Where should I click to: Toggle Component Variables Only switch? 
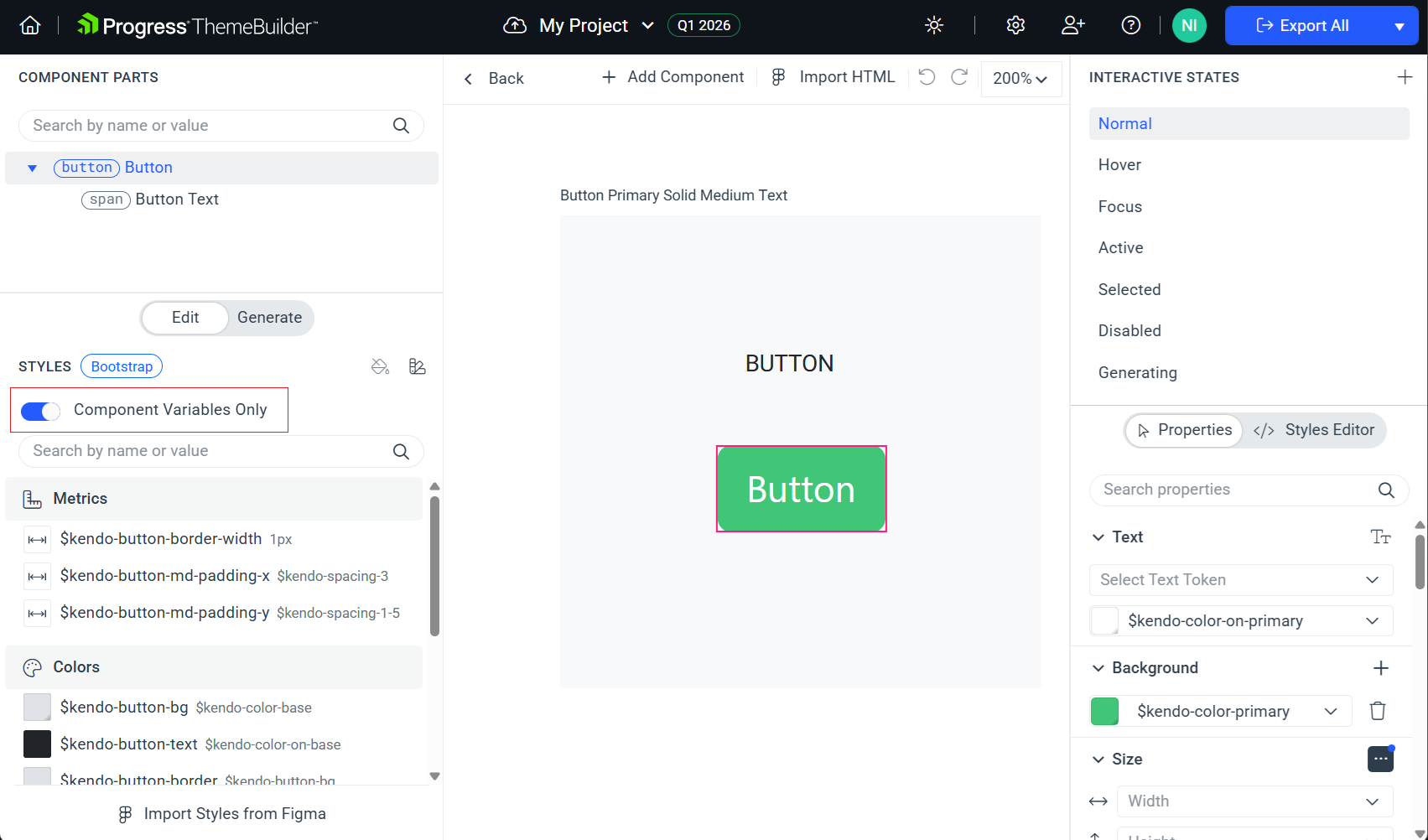click(40, 411)
